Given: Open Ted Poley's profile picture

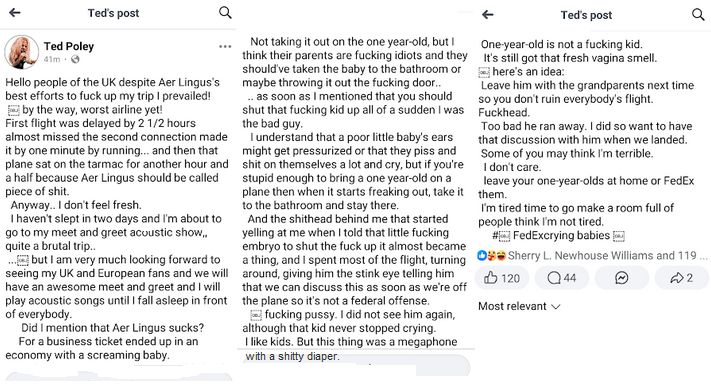Looking at the screenshot, I should (21, 52).
